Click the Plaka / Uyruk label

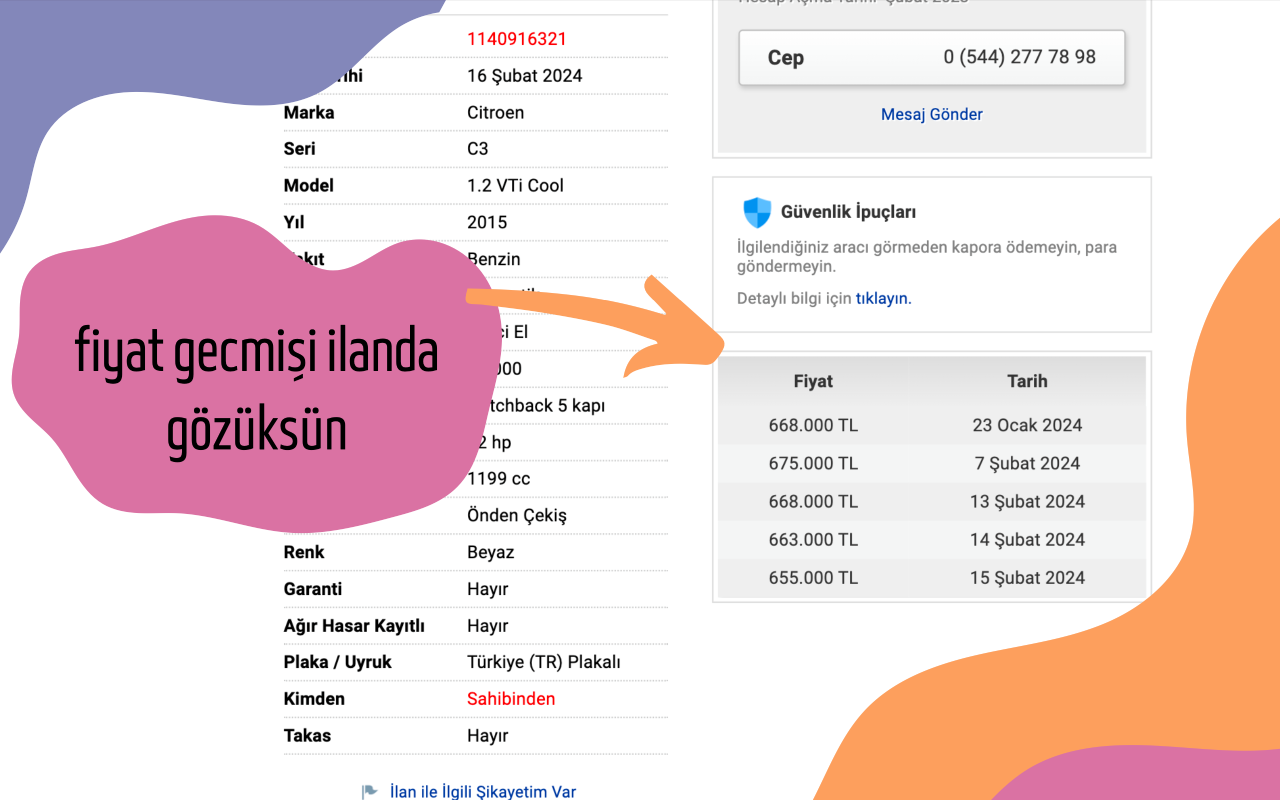coord(338,662)
